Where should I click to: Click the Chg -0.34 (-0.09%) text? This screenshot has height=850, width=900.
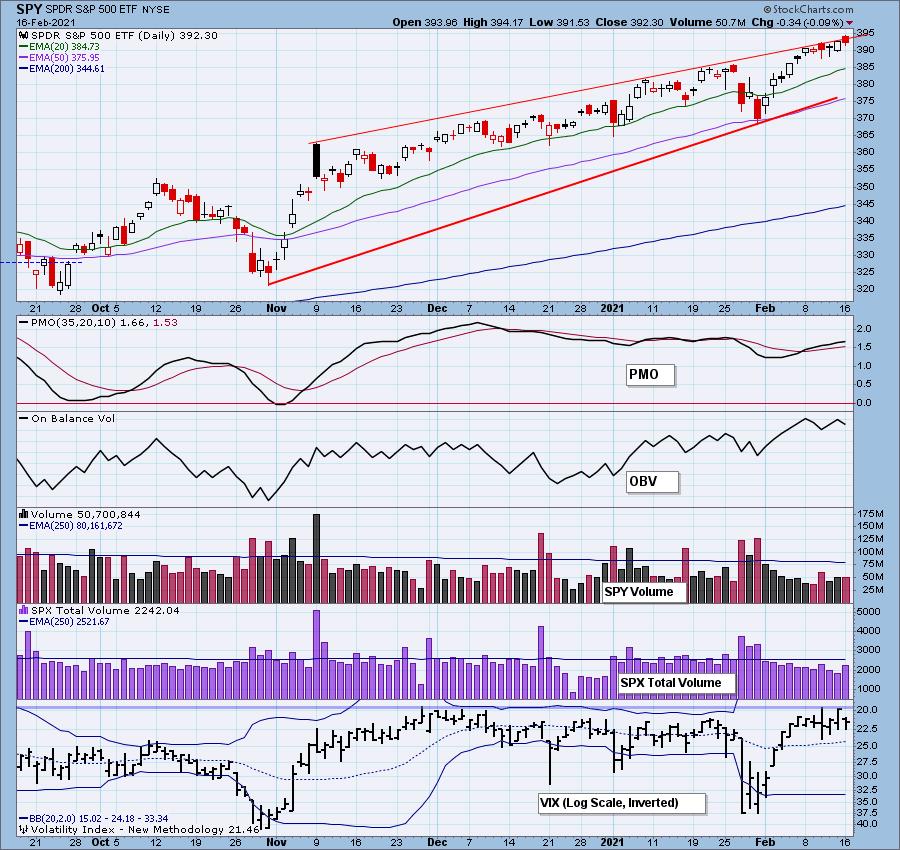pos(797,22)
